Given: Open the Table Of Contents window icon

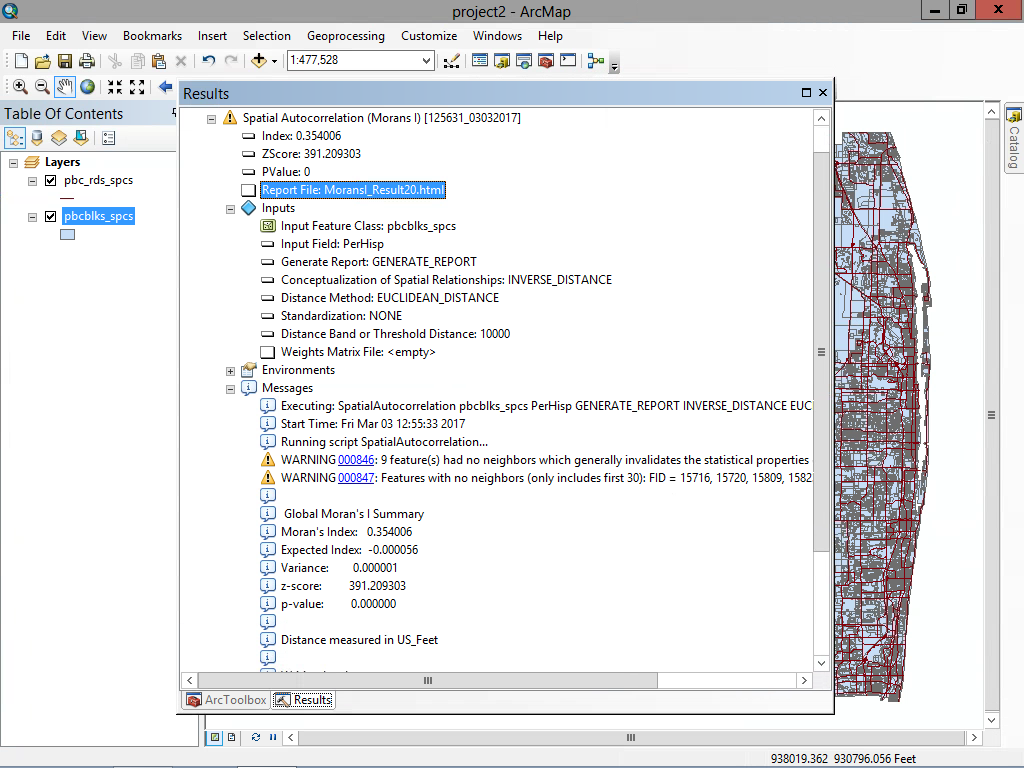Looking at the screenshot, I should click(480, 61).
